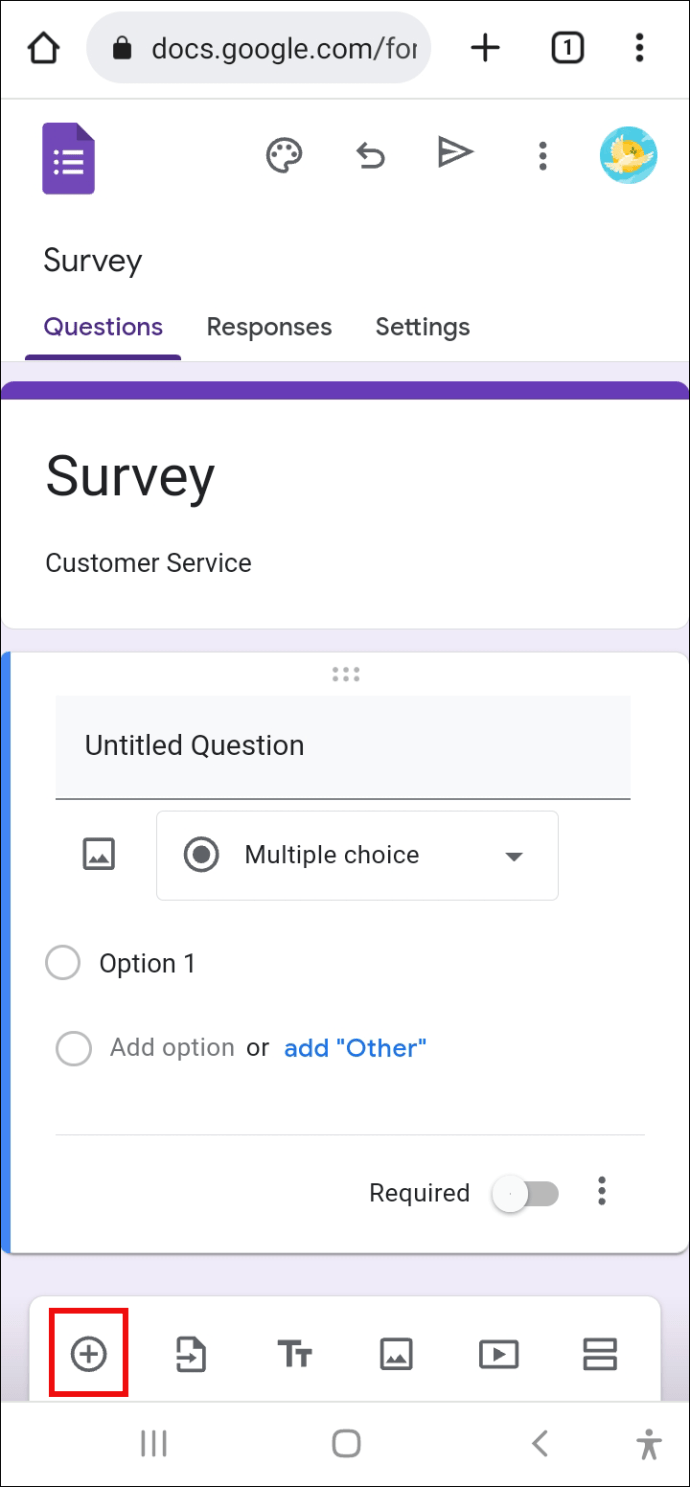This screenshot has height=1487, width=690.
Task: Add an image to the question
Action: point(99,854)
